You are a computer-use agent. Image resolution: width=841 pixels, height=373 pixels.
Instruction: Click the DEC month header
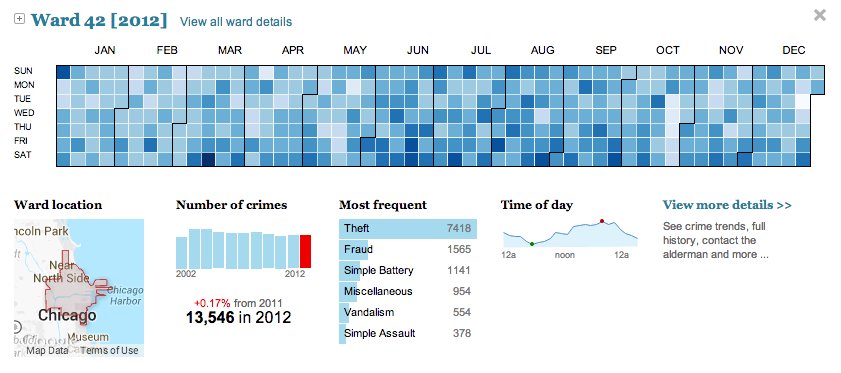[794, 50]
